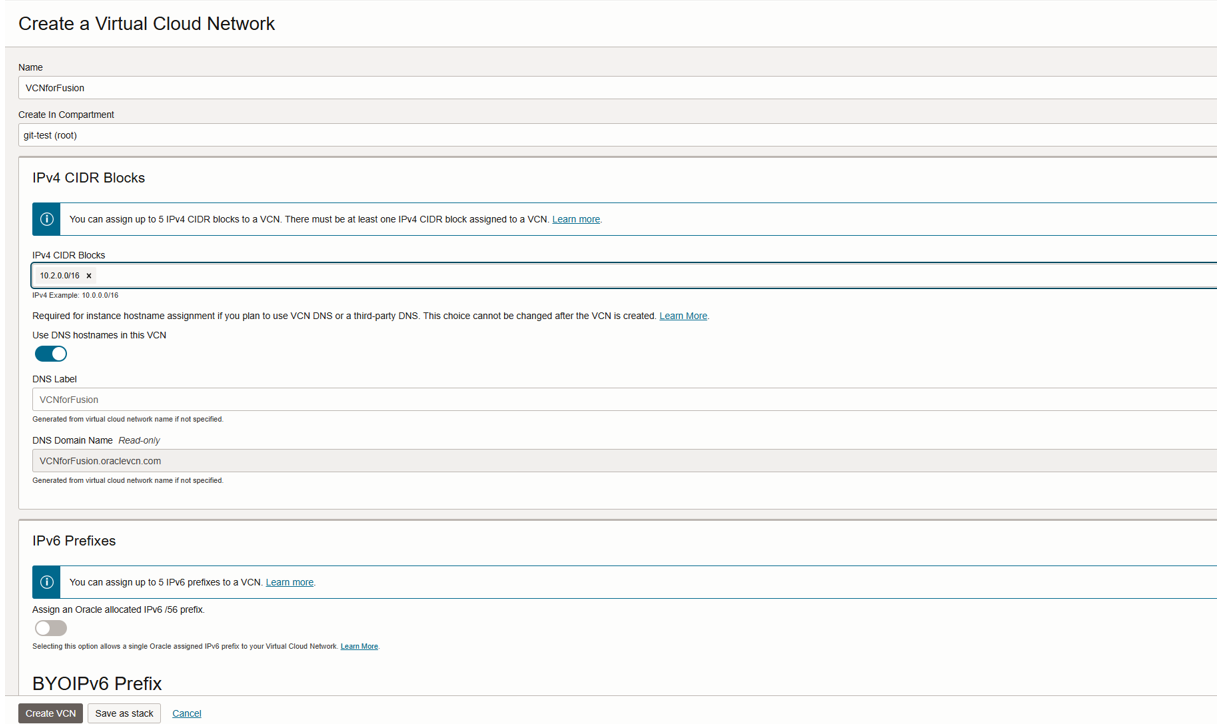The width and height of the screenshot is (1221, 724).
Task: Click the info icon in IPv6 Prefixes banner
Action: 46,582
